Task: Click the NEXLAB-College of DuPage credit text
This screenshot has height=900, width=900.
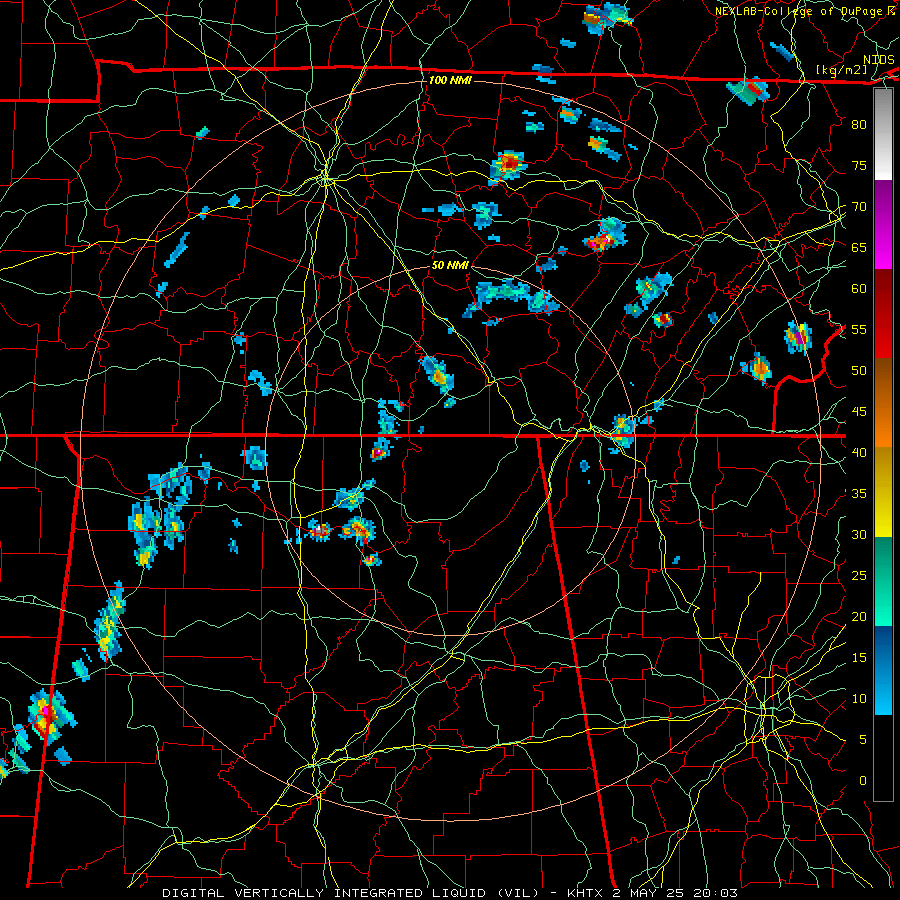Action: pyautogui.click(x=799, y=11)
